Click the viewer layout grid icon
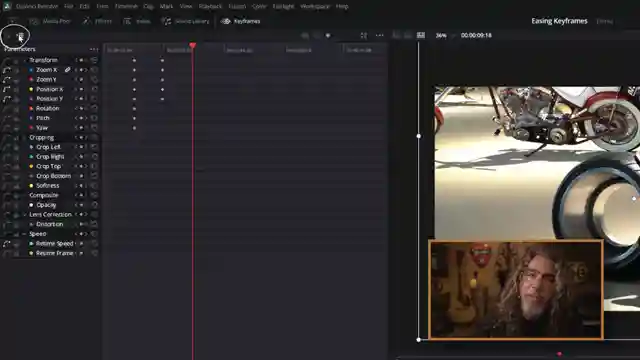The height and width of the screenshot is (360, 640). tap(421, 36)
